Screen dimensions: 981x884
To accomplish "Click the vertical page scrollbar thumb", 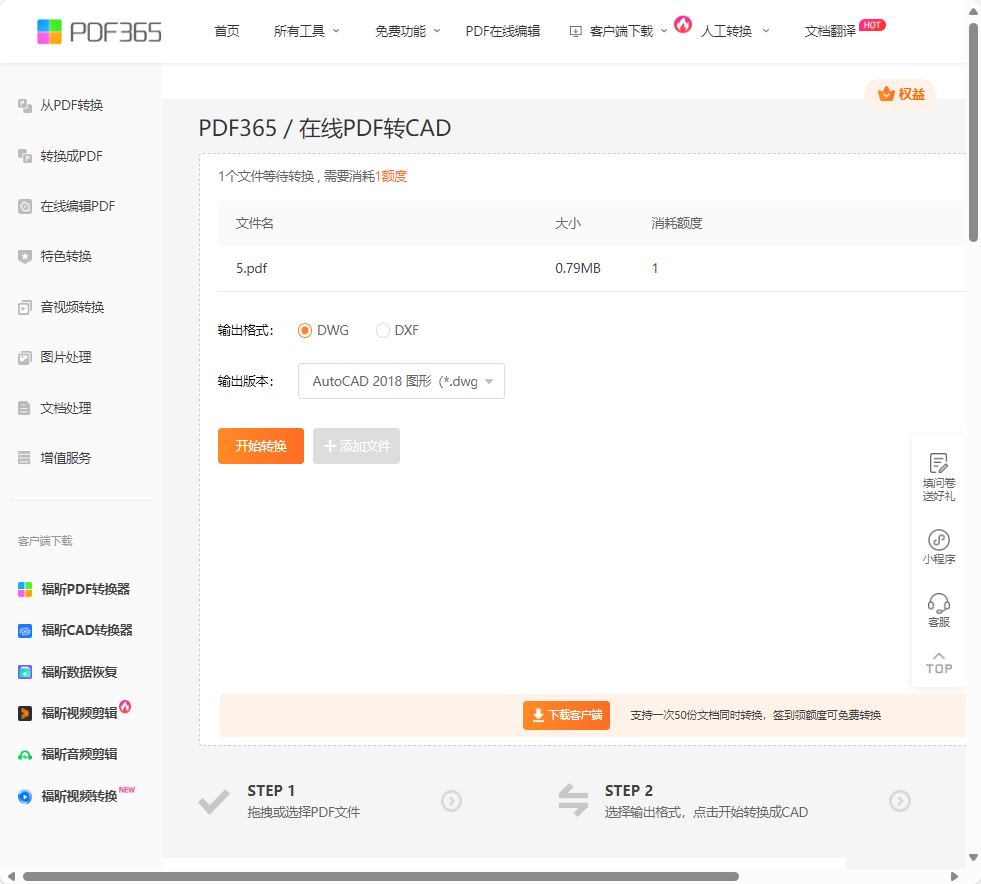I will [973, 132].
